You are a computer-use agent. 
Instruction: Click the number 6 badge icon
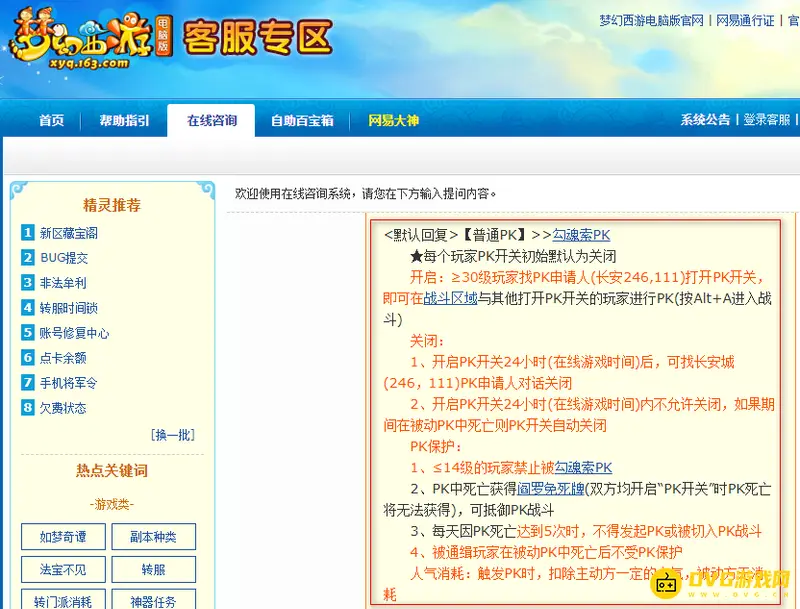[x=28, y=357]
